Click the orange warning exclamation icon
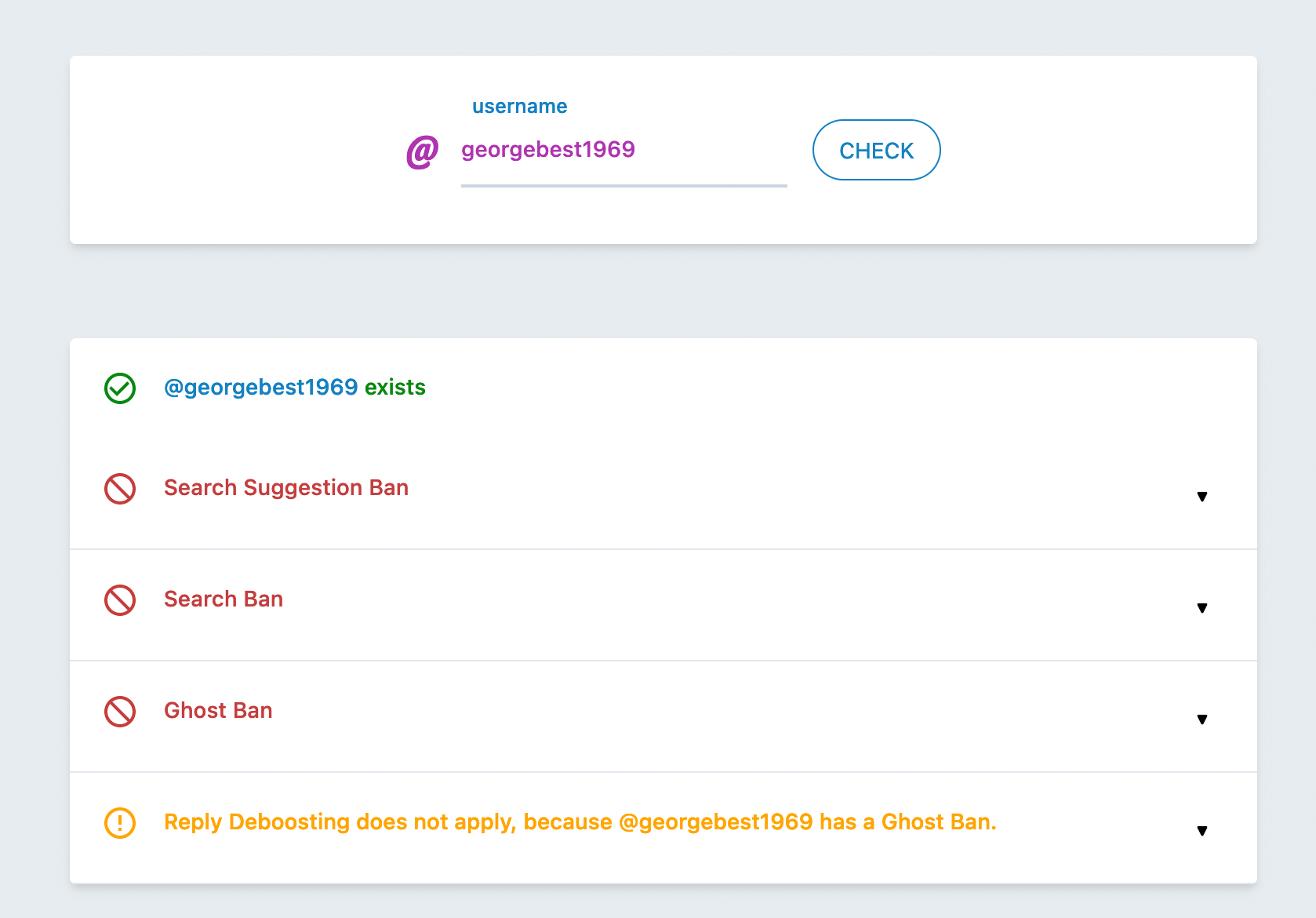 [x=120, y=823]
